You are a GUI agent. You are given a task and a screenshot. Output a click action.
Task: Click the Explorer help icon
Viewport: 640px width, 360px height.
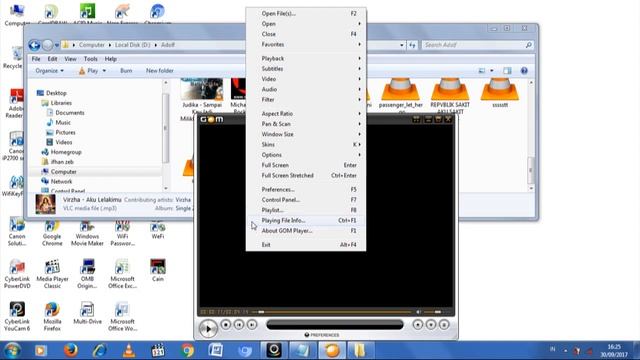click(x=524, y=71)
